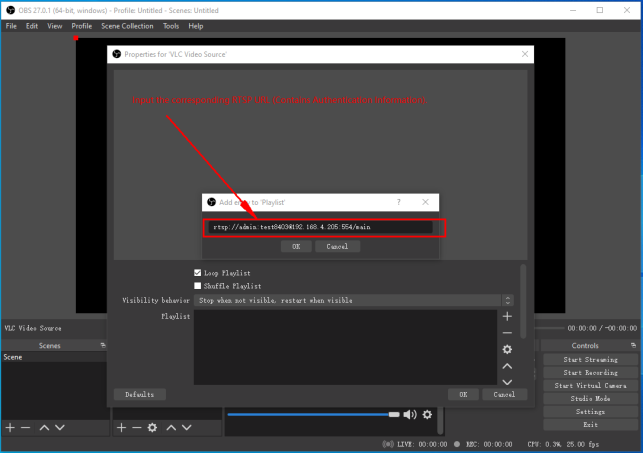Disable the Loop Playlist checkbox

(198, 272)
